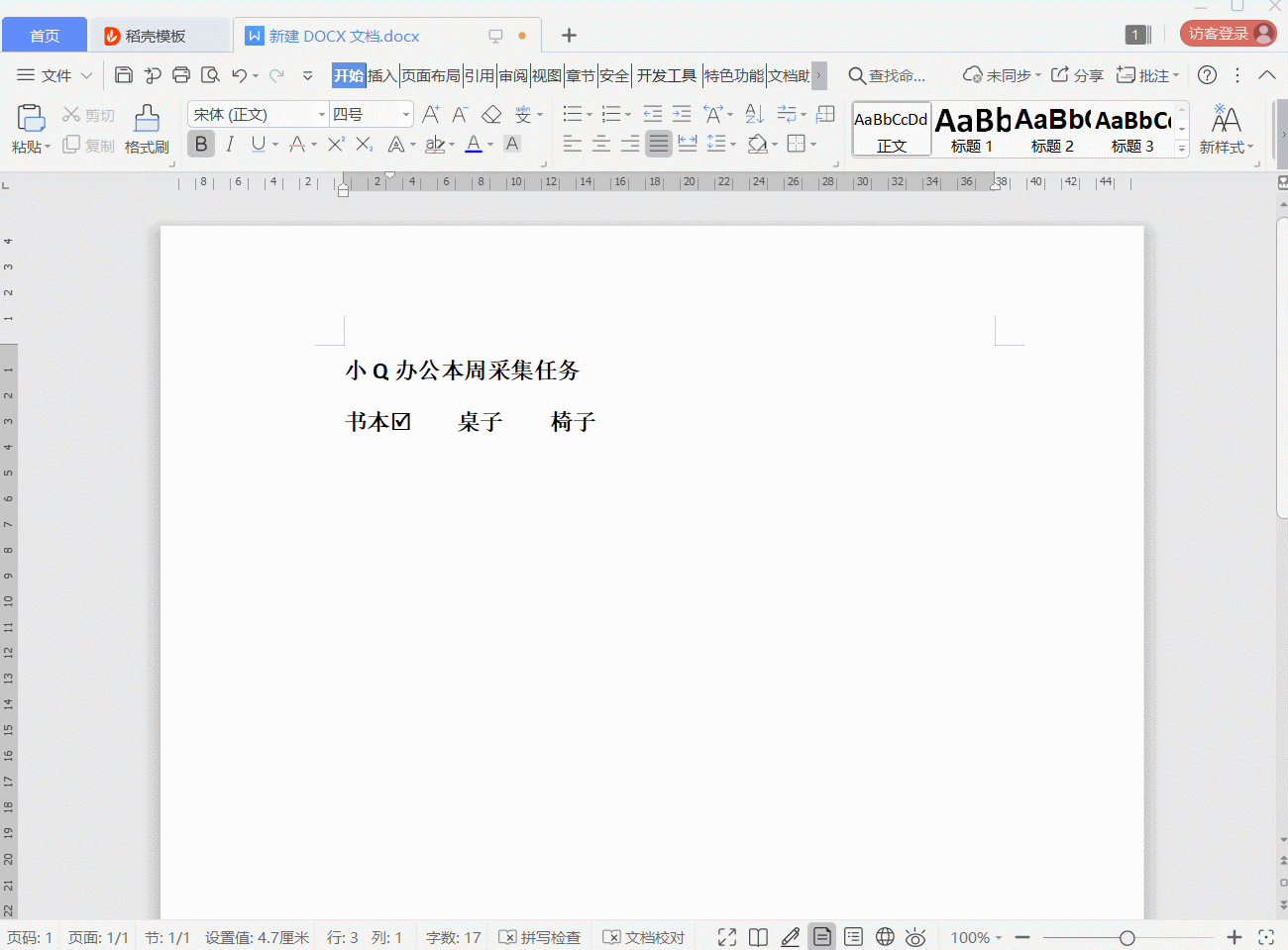Click the 拼写检查 button in status bar

pos(539,936)
